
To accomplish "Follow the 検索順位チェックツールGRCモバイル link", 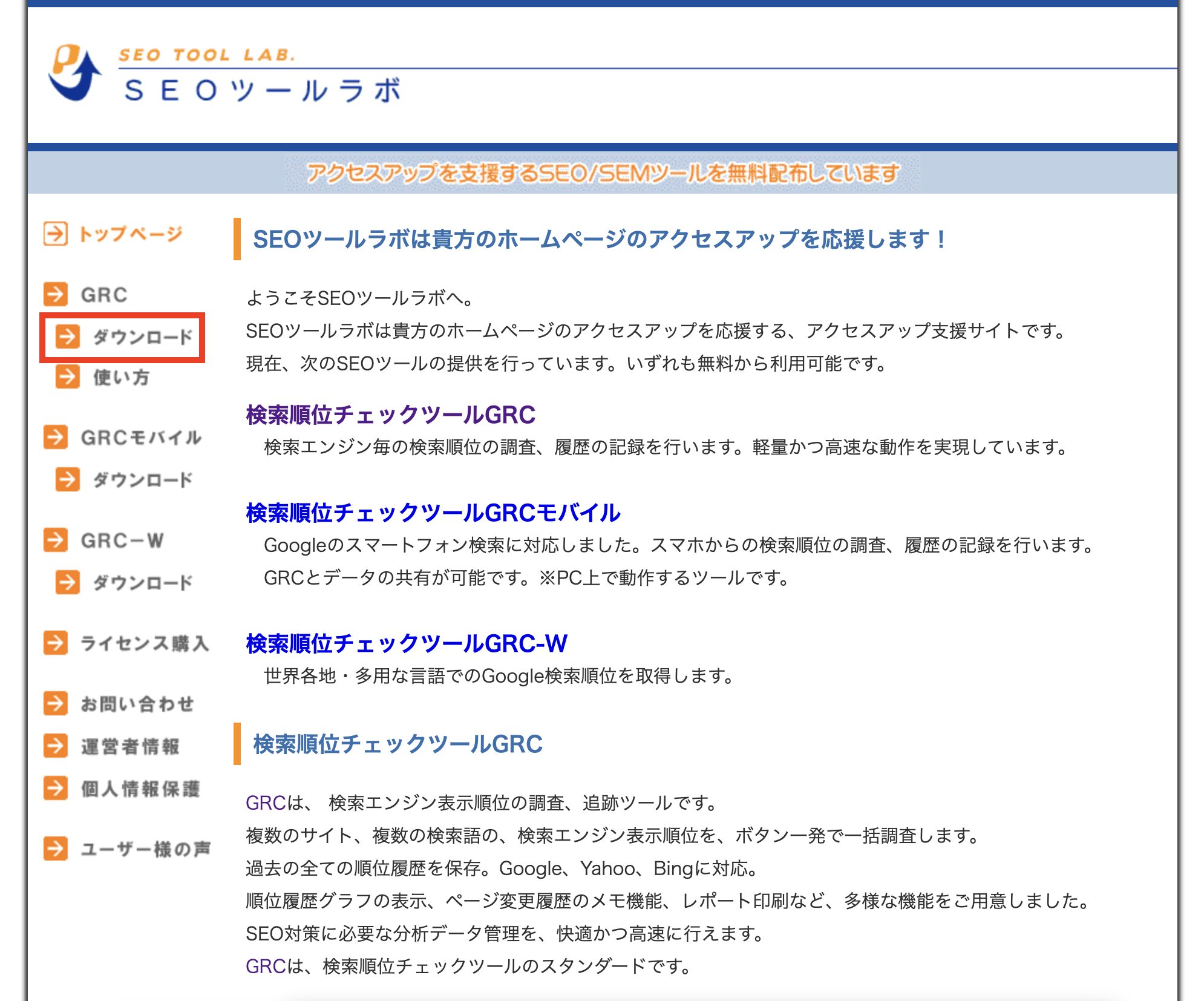I will pos(433,513).
